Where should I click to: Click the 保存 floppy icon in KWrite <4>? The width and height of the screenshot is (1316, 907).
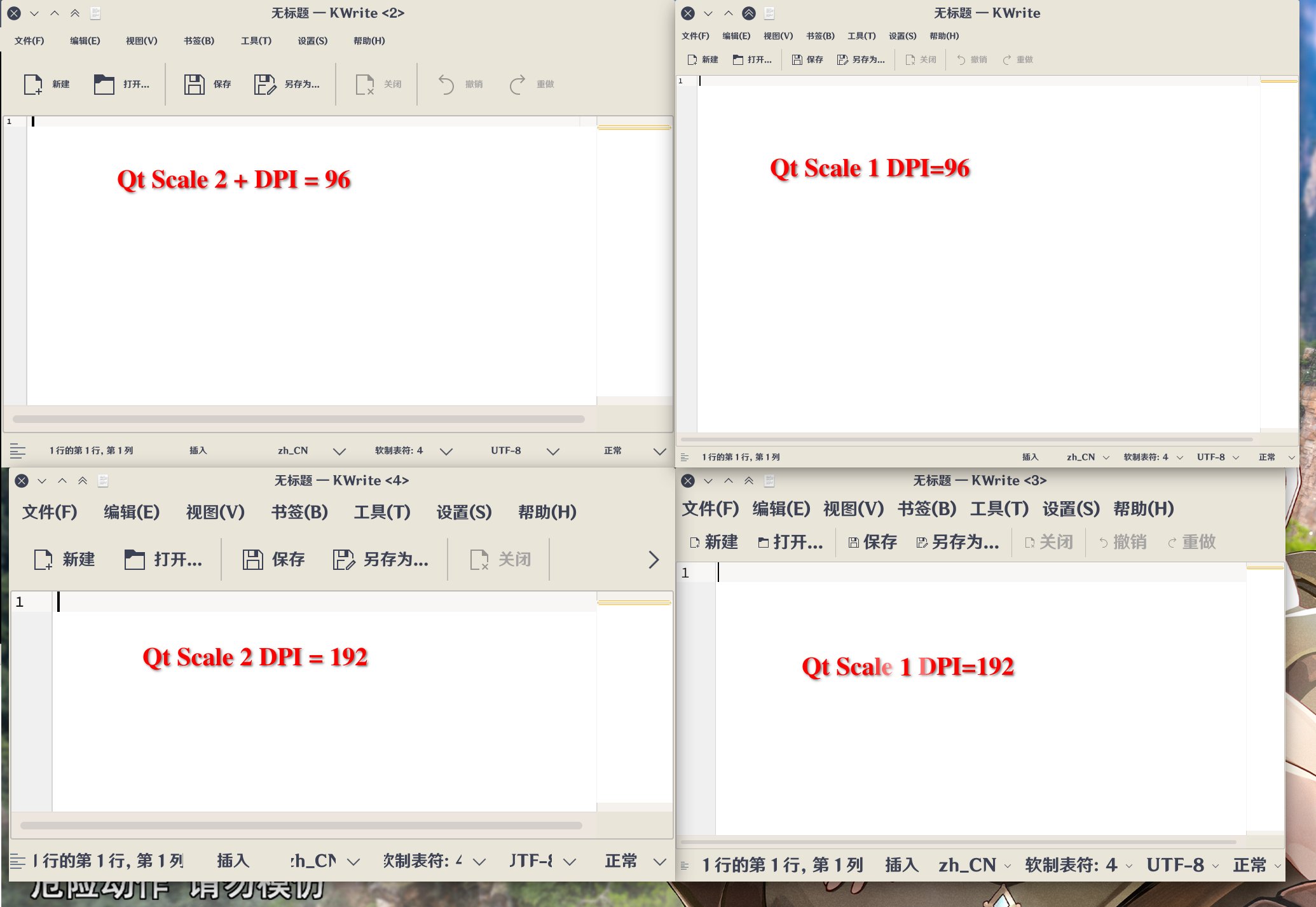[x=252, y=560]
